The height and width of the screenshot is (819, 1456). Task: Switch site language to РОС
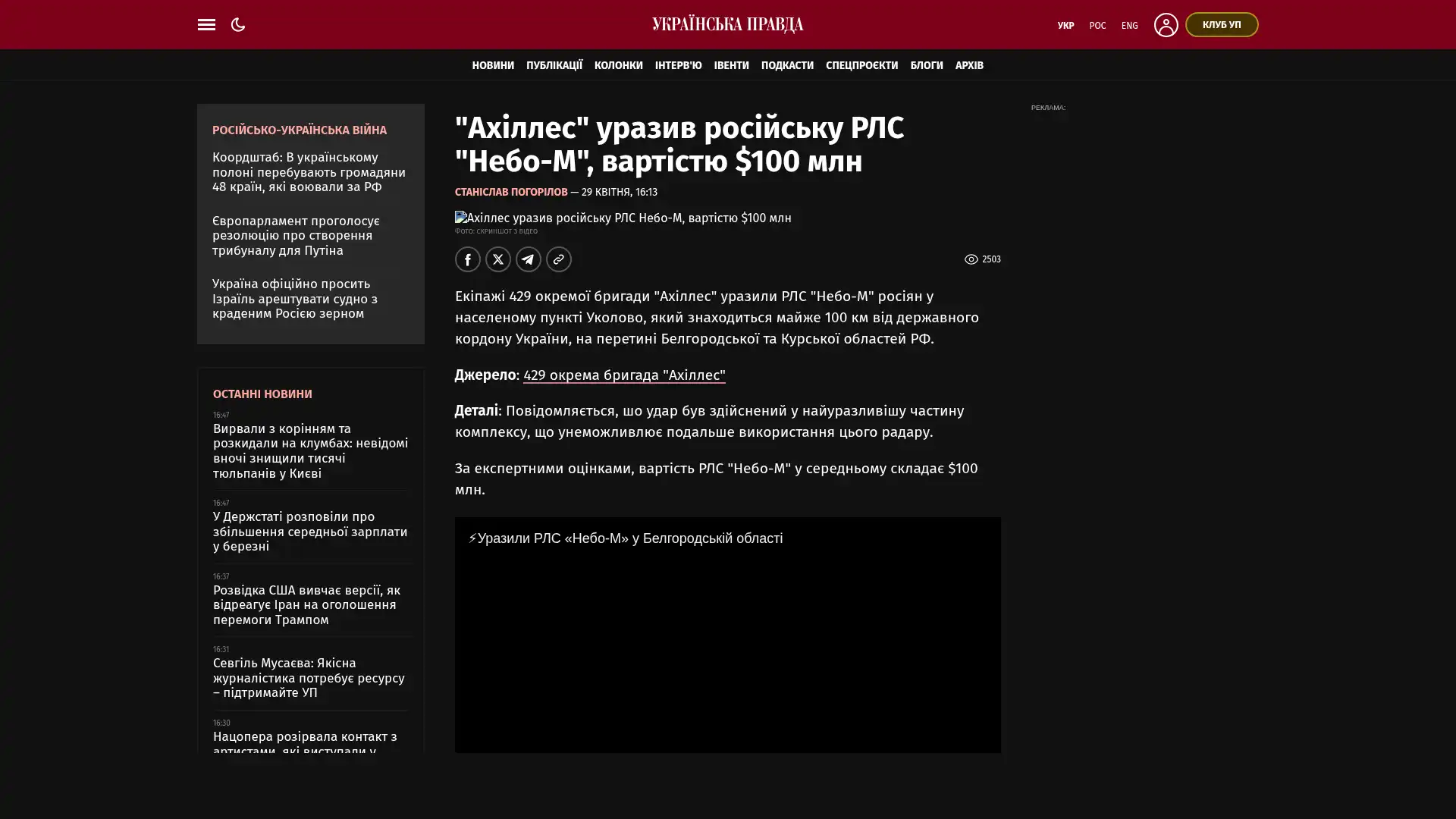pyautogui.click(x=1097, y=25)
